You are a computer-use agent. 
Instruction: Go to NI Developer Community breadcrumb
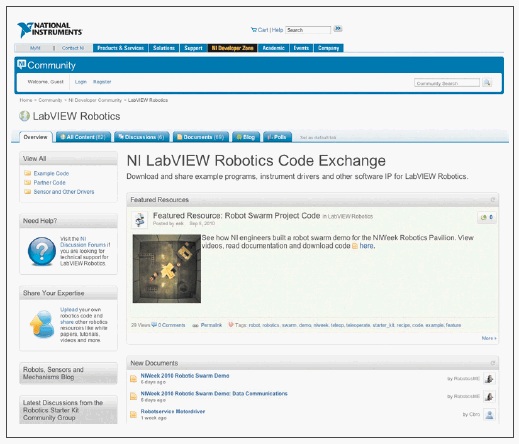point(95,100)
